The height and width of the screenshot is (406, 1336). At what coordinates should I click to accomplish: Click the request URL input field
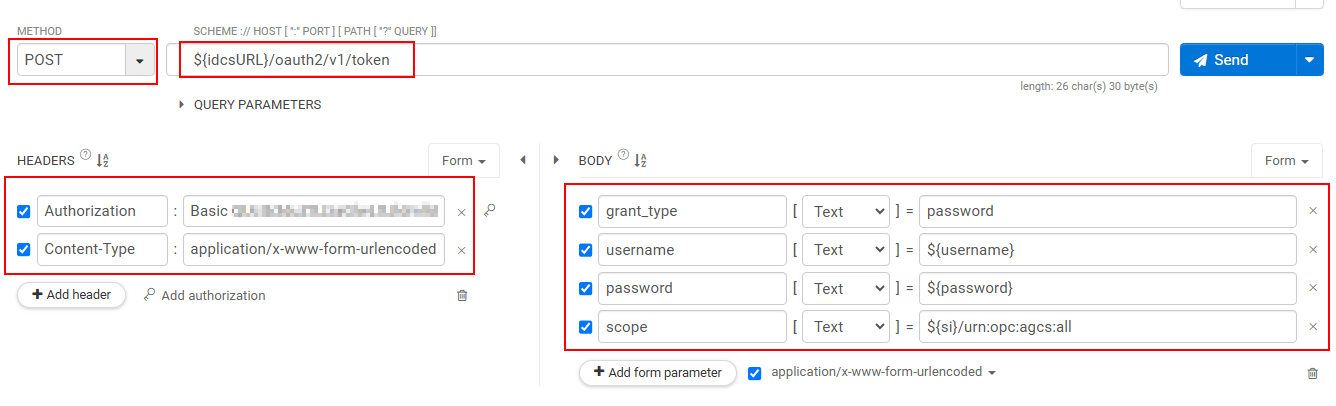tap(780, 60)
